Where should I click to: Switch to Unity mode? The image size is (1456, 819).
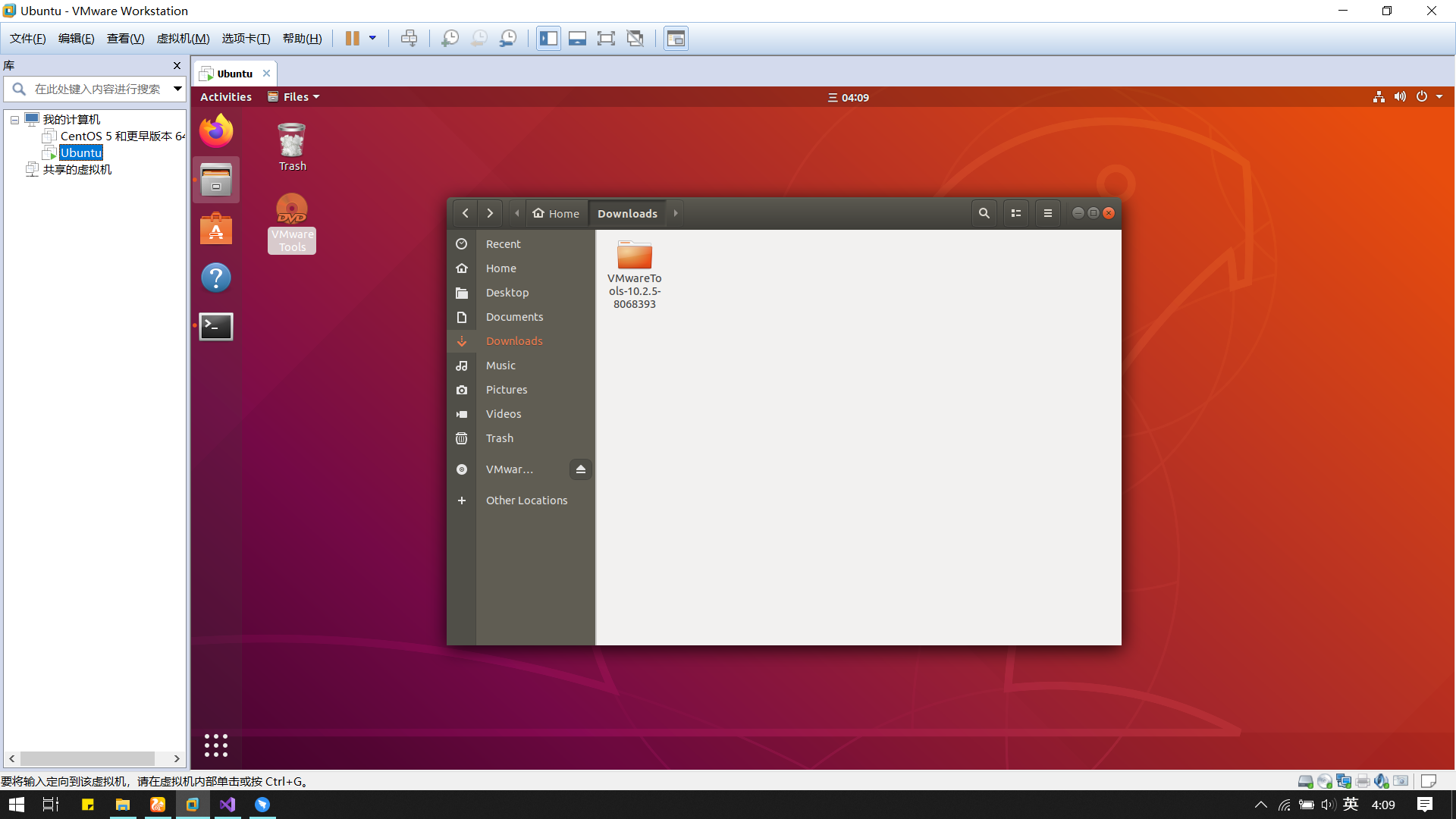coord(635,39)
